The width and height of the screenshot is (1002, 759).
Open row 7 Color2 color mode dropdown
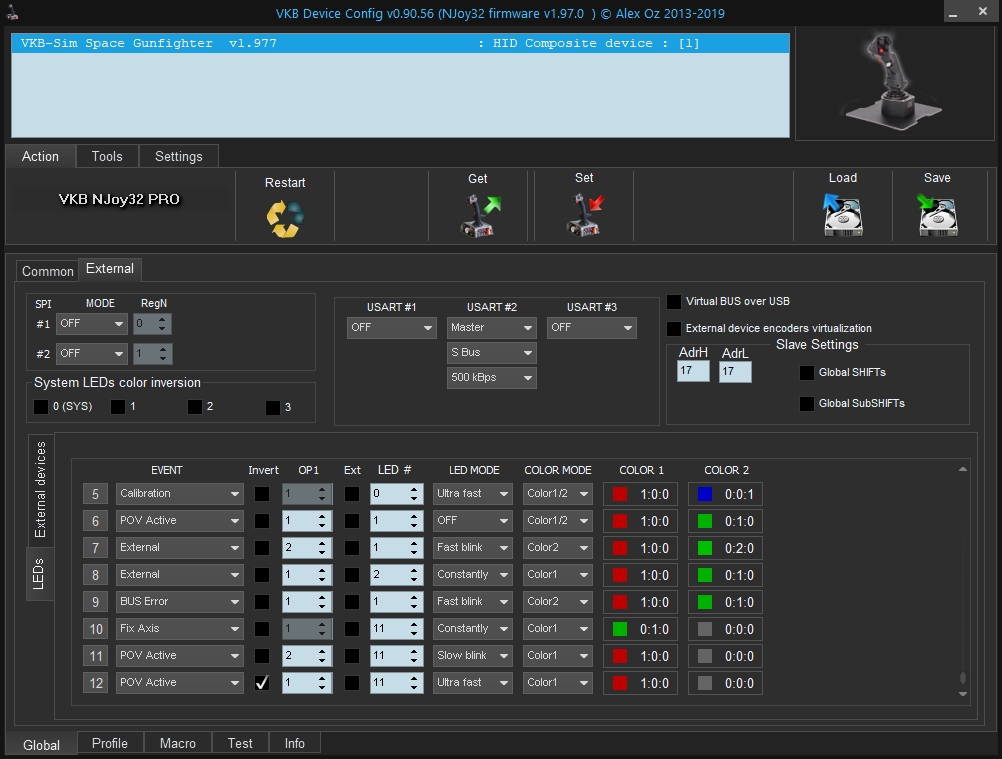click(x=558, y=548)
